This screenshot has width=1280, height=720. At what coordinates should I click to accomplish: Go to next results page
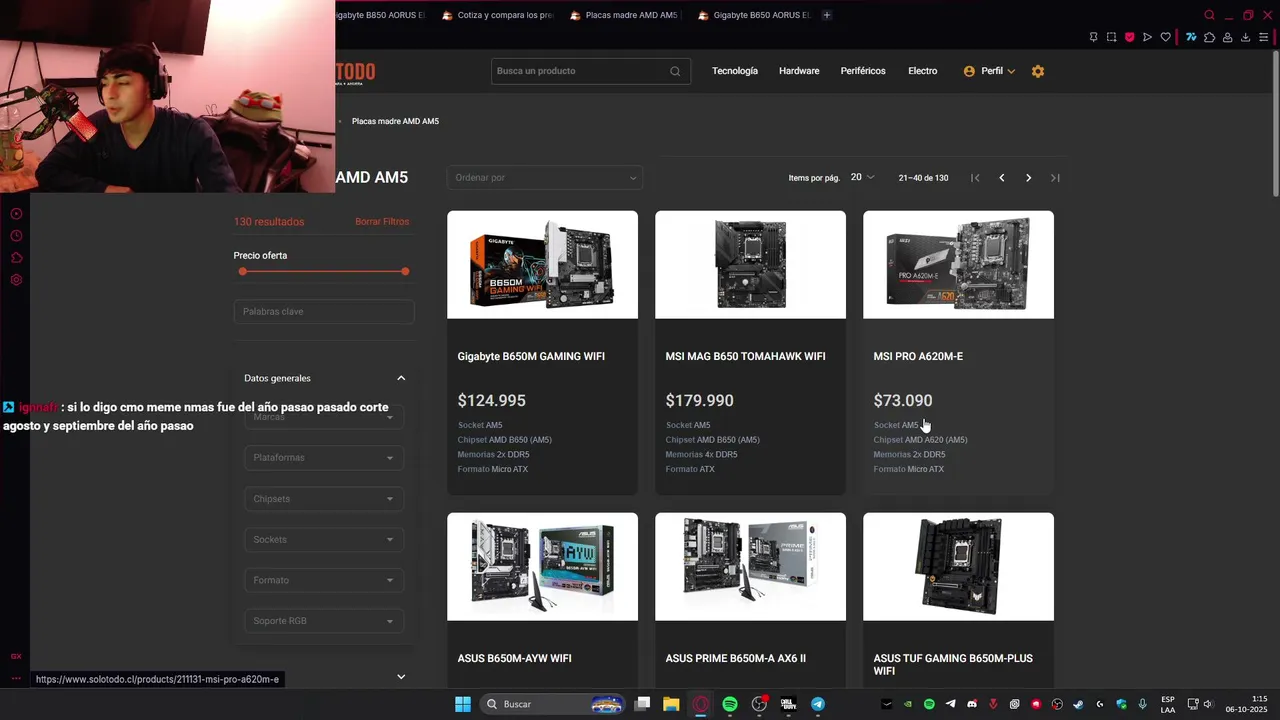pyautogui.click(x=1028, y=178)
